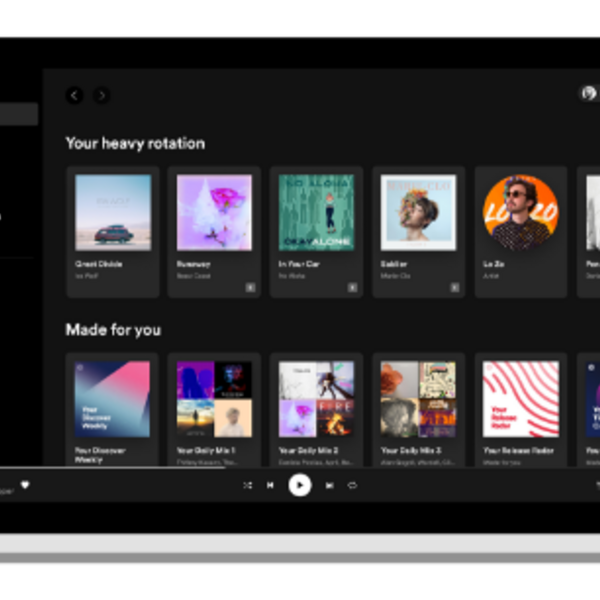Toggle shuffle playback

pyautogui.click(x=248, y=485)
